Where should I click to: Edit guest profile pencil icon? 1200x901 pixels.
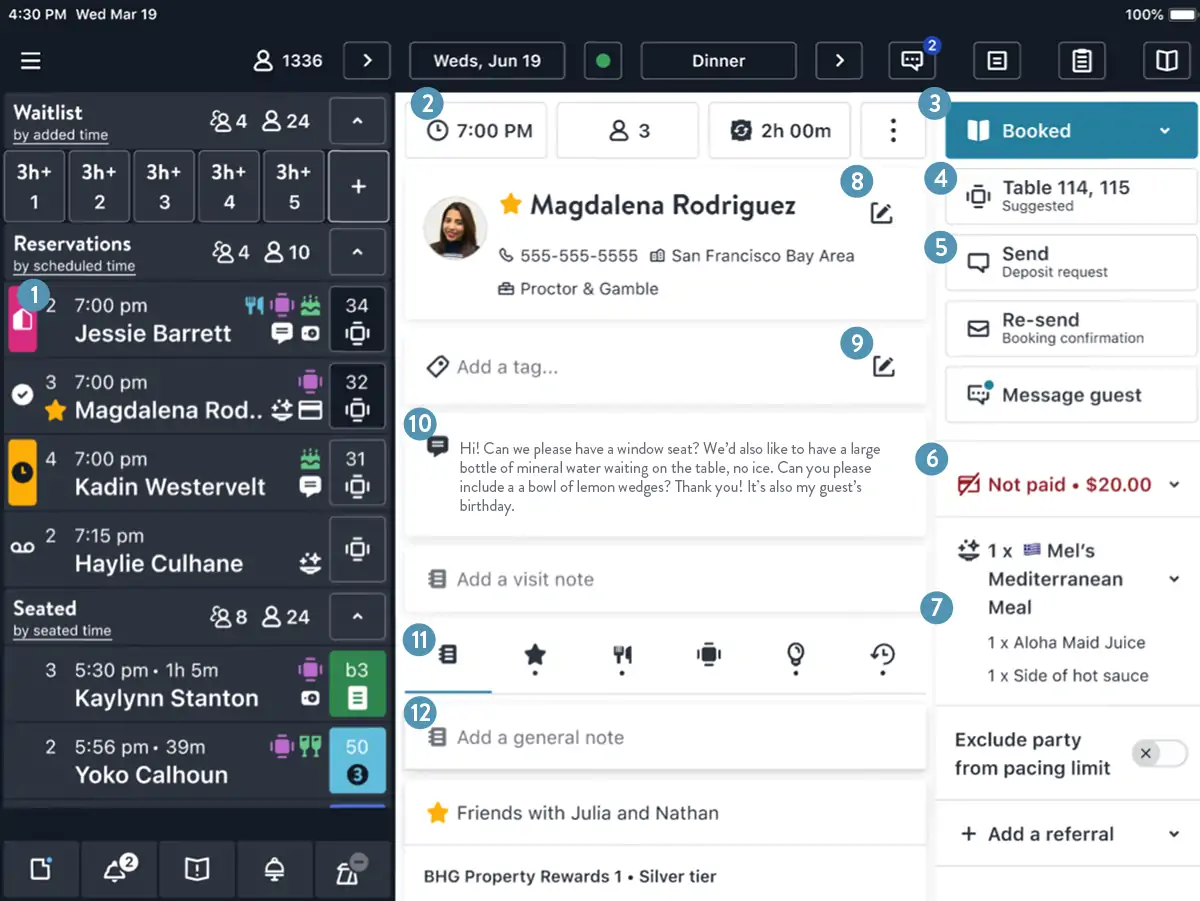coord(881,213)
